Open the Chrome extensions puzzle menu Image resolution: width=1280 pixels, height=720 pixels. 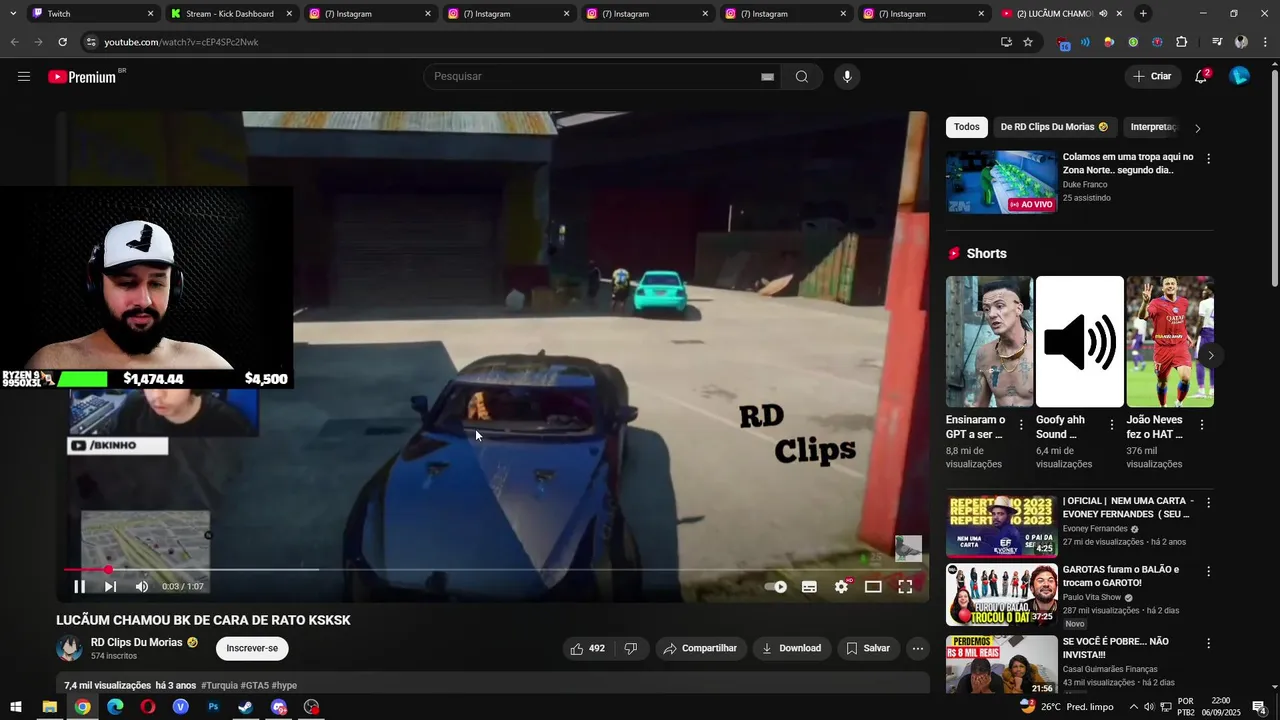coord(1182,42)
